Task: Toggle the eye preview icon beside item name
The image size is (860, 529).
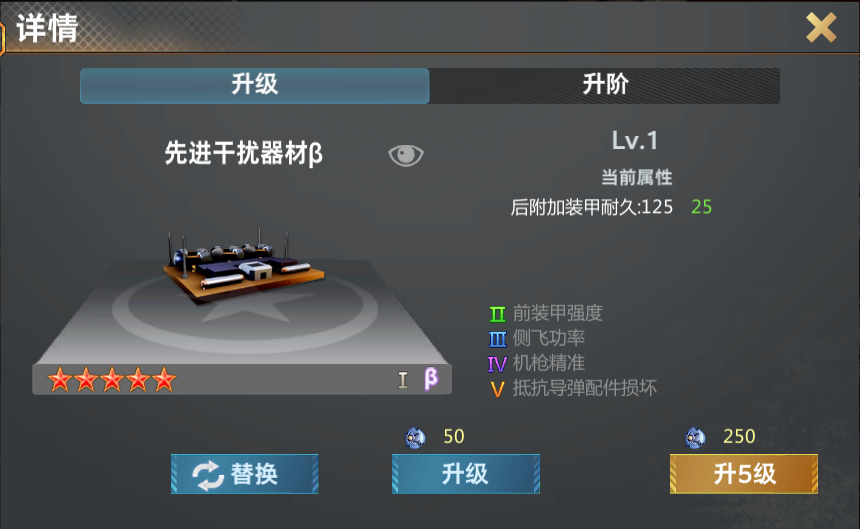Action: coord(406,155)
